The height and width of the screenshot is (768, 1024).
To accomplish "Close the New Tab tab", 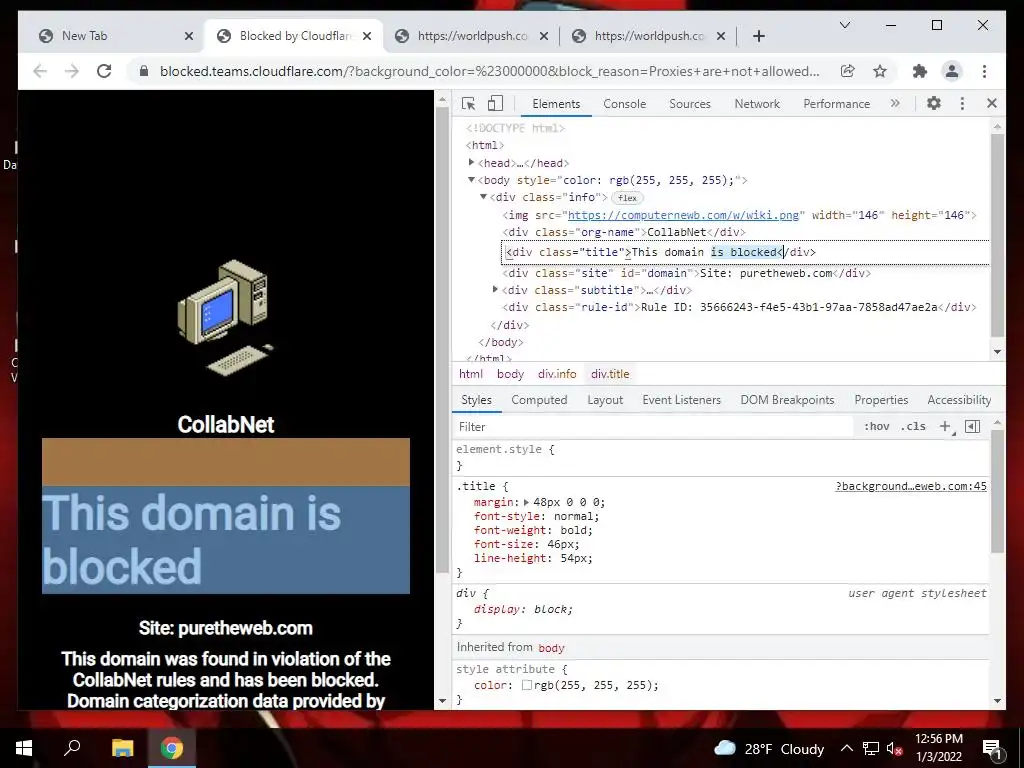I will pos(189,36).
